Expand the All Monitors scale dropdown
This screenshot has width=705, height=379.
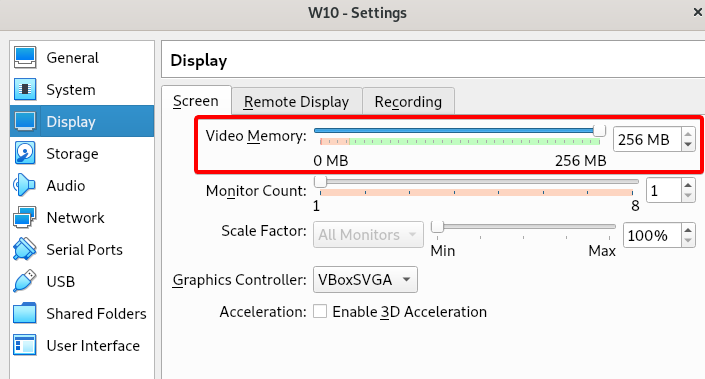pos(368,234)
